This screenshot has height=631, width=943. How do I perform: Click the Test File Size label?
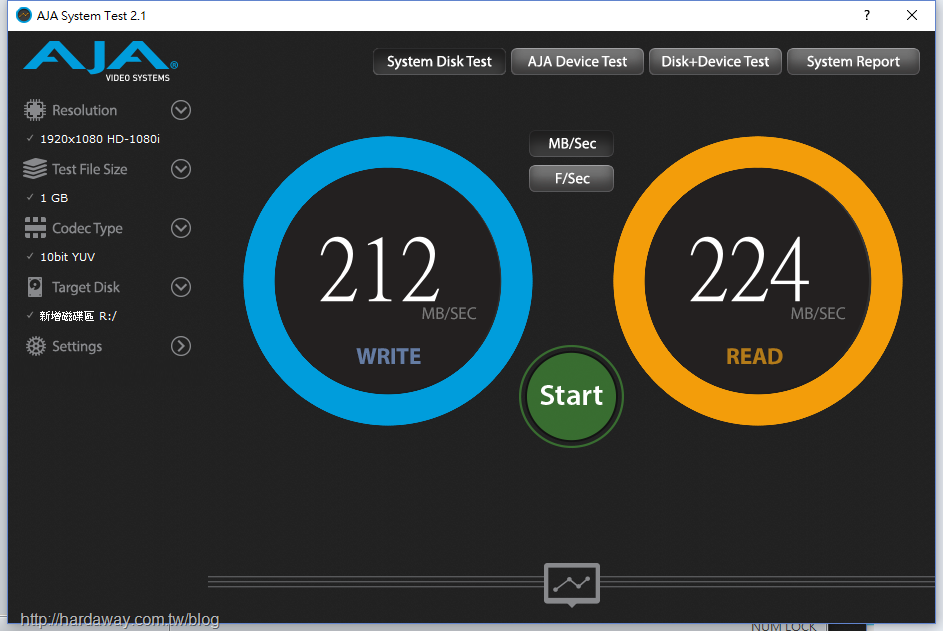90,169
